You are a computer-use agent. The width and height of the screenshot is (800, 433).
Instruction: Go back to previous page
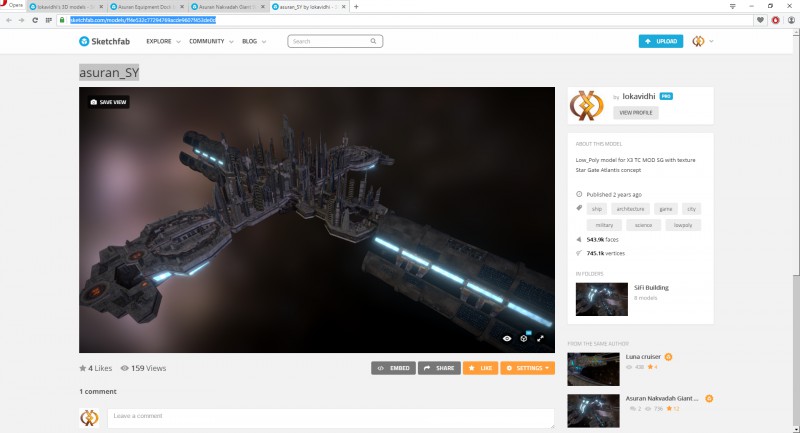pos(9,20)
